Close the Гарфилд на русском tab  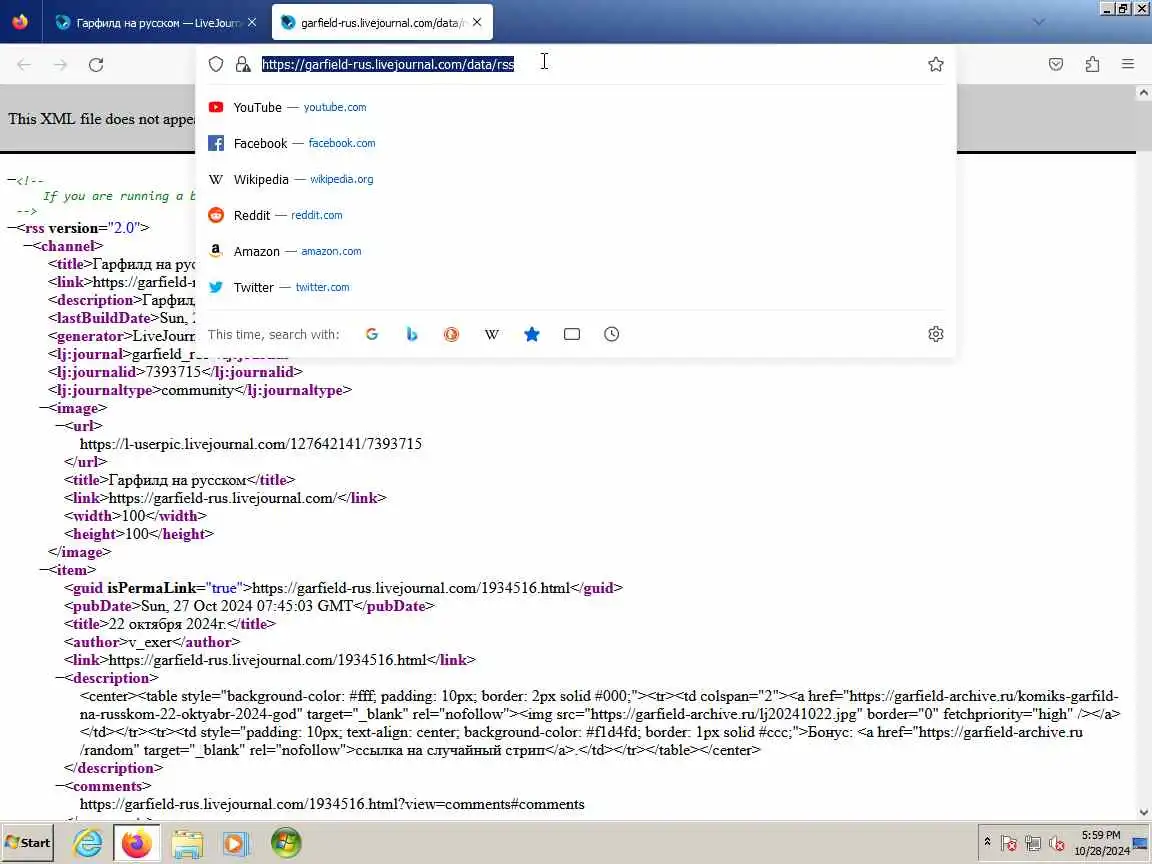pyautogui.click(x=252, y=23)
